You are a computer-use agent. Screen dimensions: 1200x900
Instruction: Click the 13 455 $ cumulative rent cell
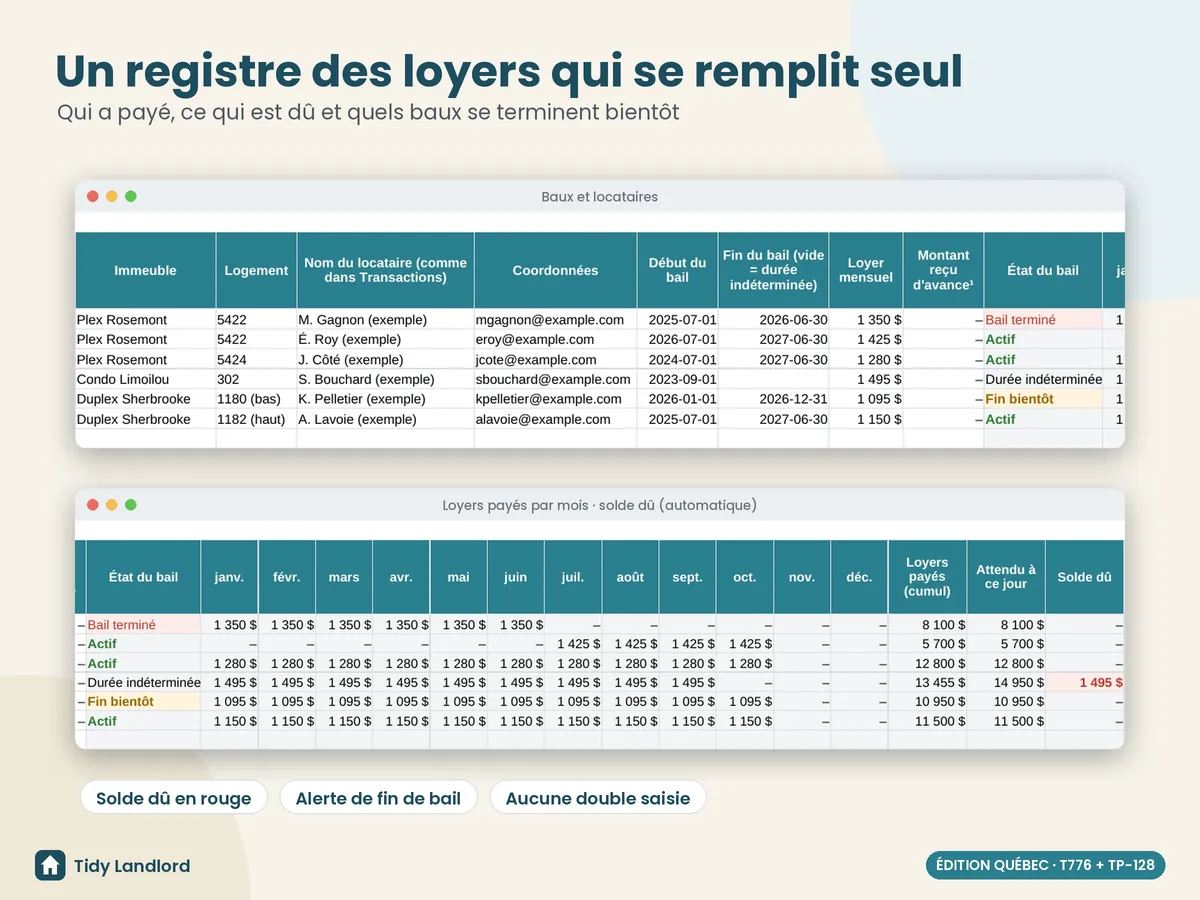[927, 683]
